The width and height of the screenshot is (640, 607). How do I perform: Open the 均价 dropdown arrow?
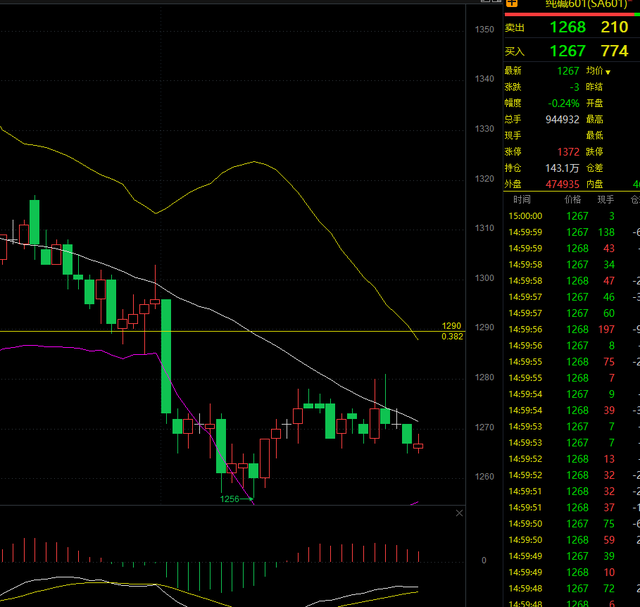pos(607,72)
